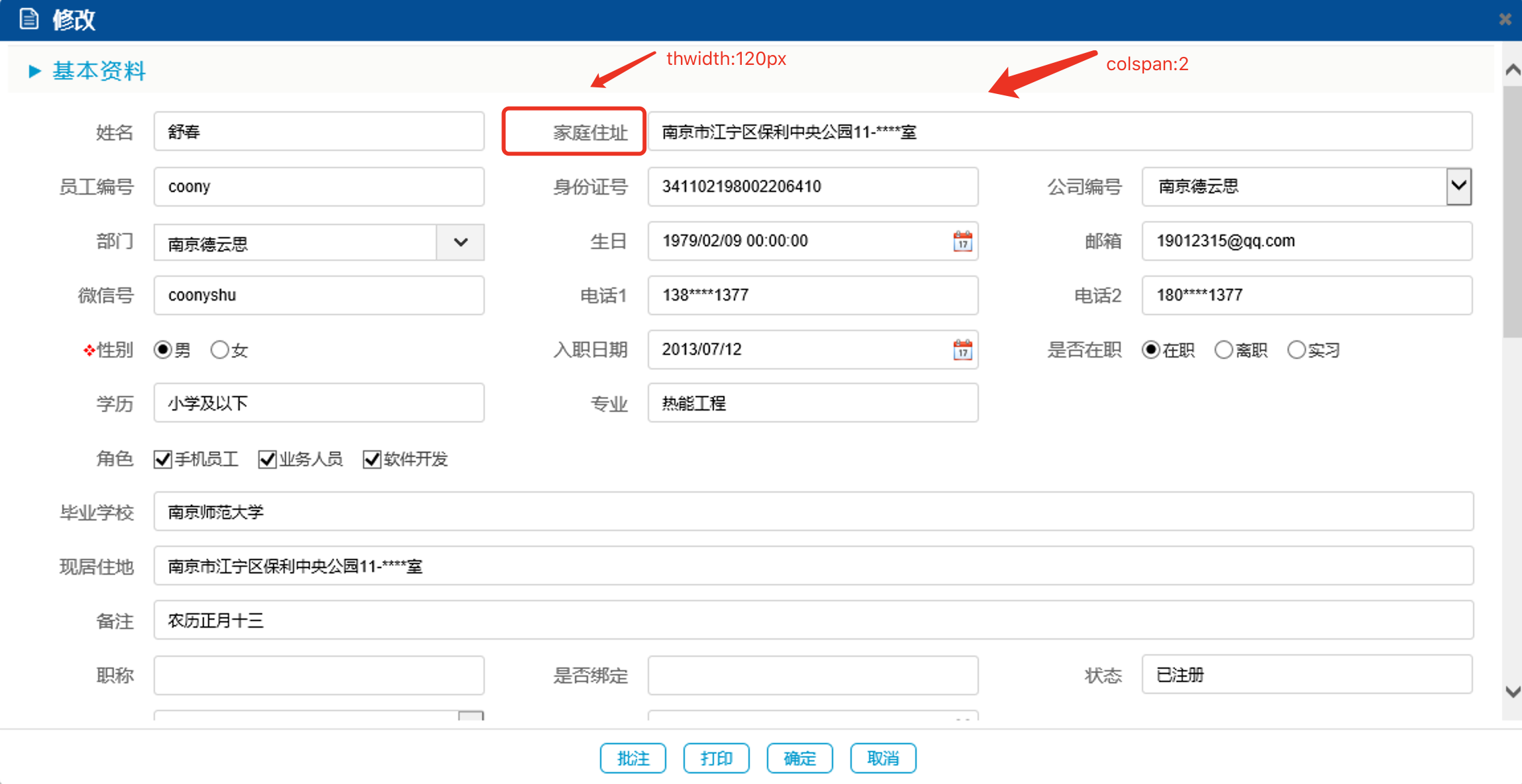1522x784 pixels.
Task: Toggle the 业务人员 role checkbox
Action: pyautogui.click(x=268, y=459)
